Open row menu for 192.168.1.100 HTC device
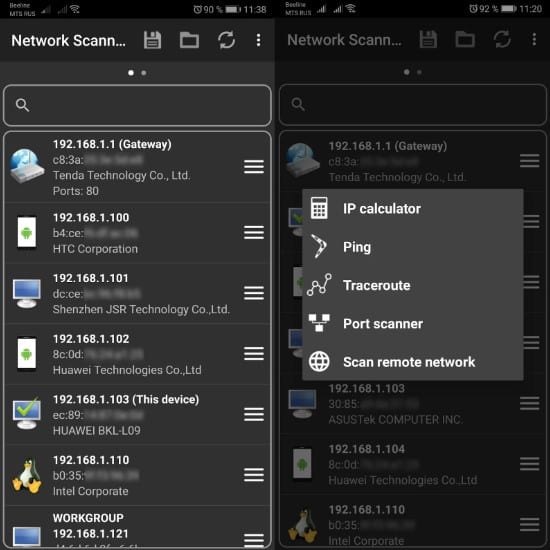 [x=254, y=232]
